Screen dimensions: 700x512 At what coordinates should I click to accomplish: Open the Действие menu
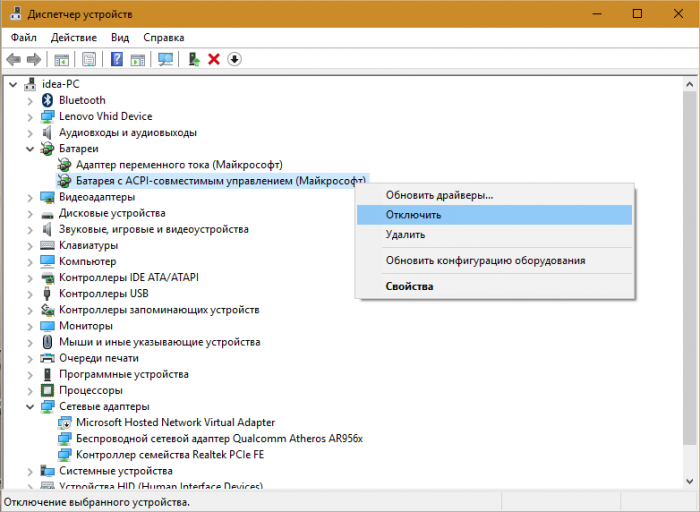(x=73, y=37)
